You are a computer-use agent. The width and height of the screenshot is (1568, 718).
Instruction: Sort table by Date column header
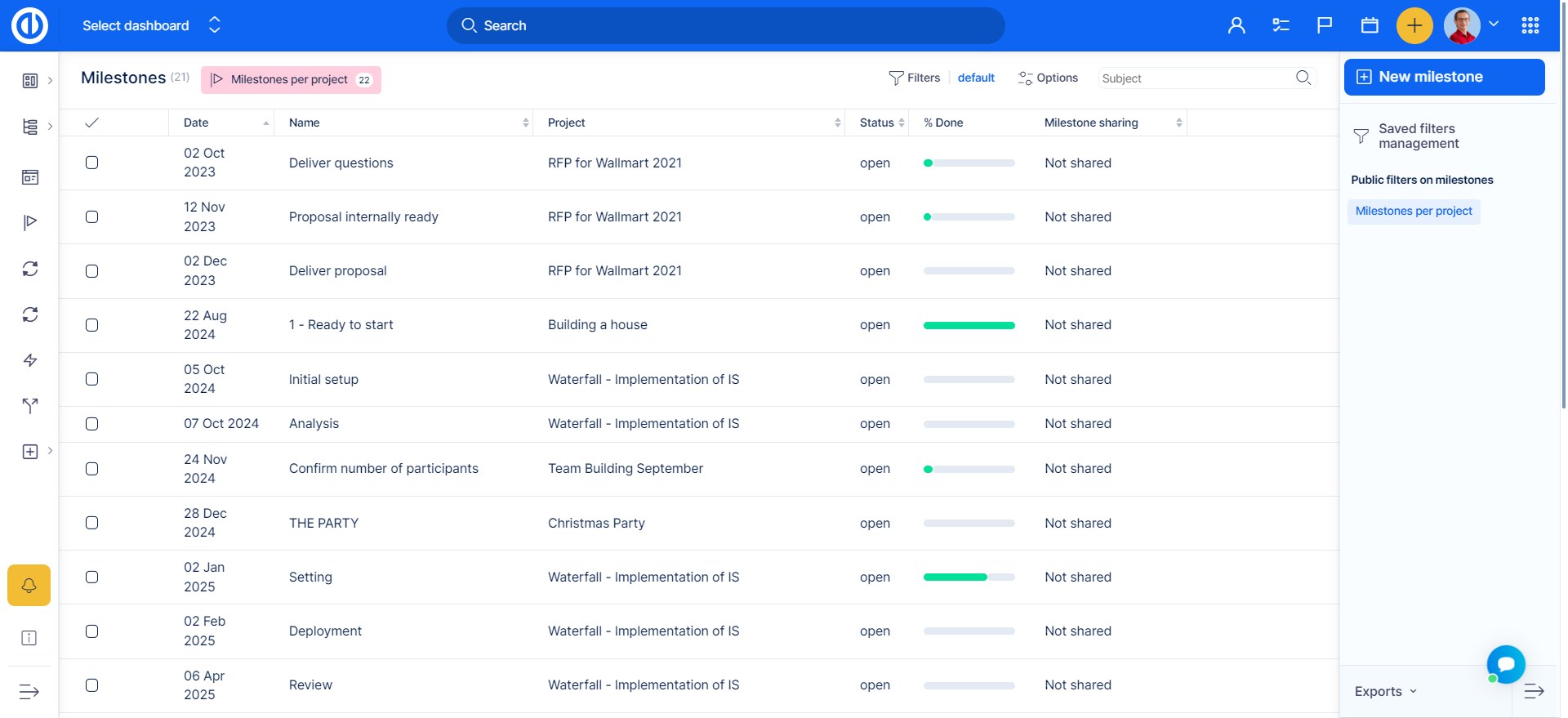196,123
